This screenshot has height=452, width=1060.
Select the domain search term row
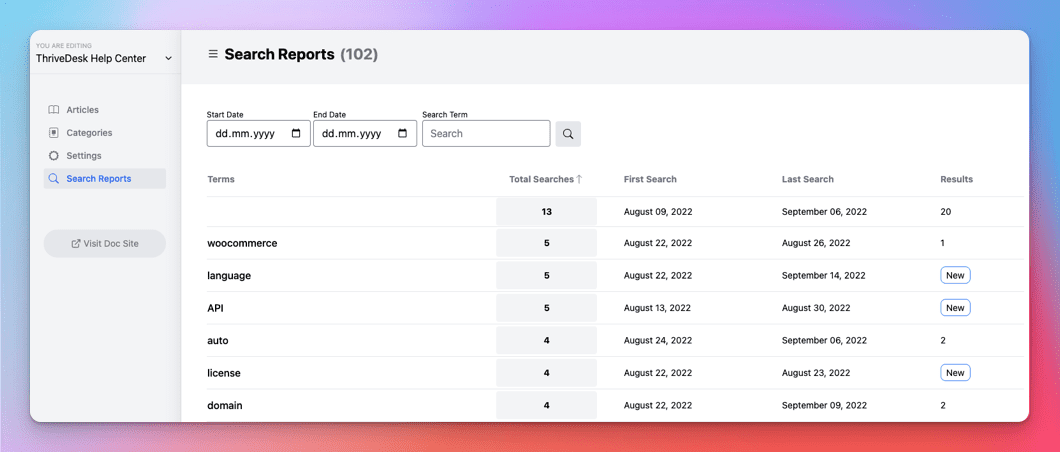615,405
